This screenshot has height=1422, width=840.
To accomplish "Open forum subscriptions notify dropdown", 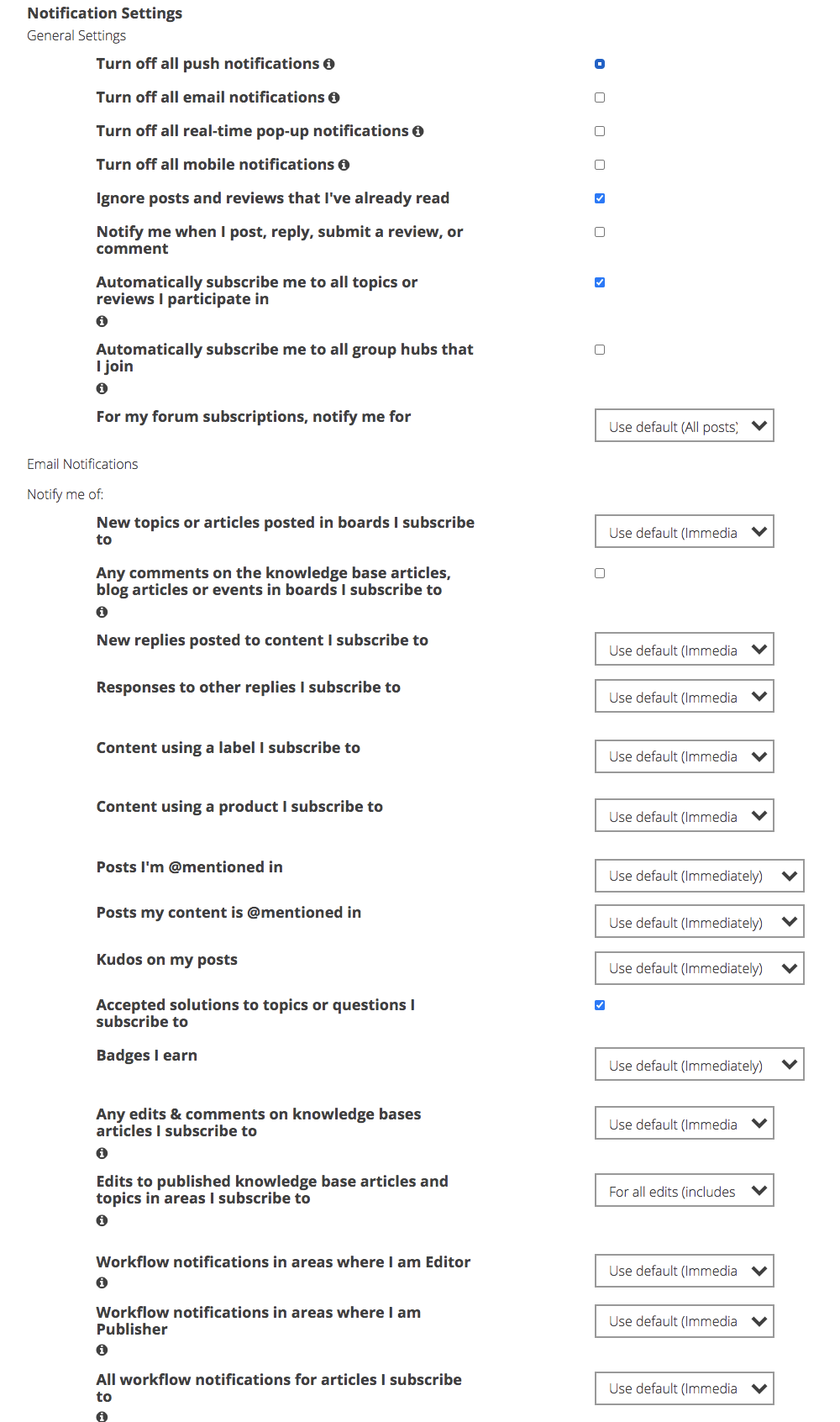I will (685, 426).
